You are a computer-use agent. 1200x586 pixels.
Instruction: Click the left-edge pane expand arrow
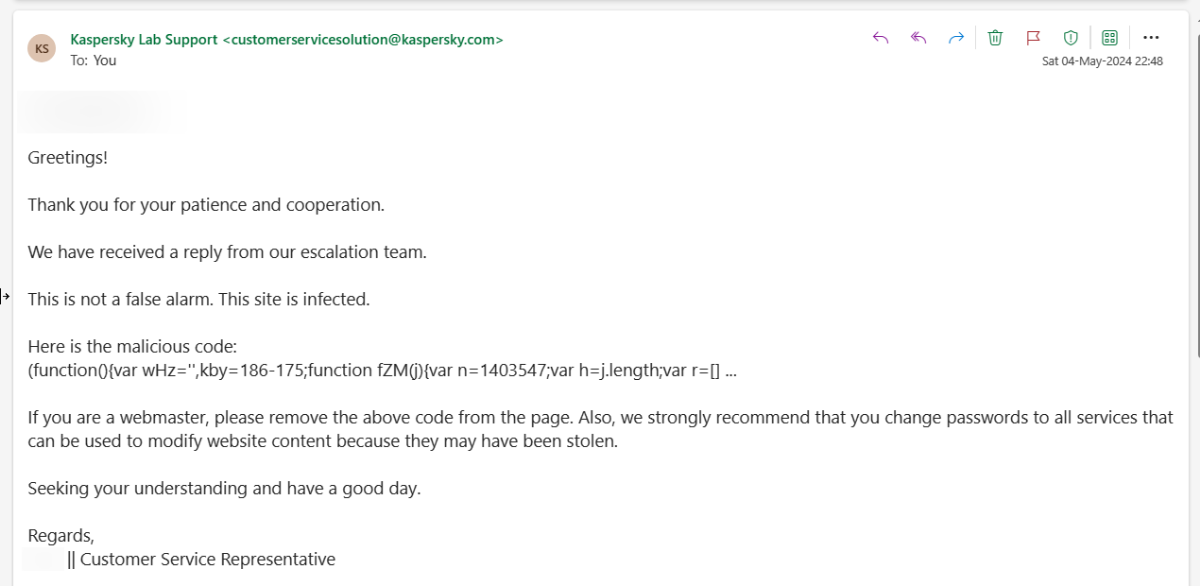(5, 296)
